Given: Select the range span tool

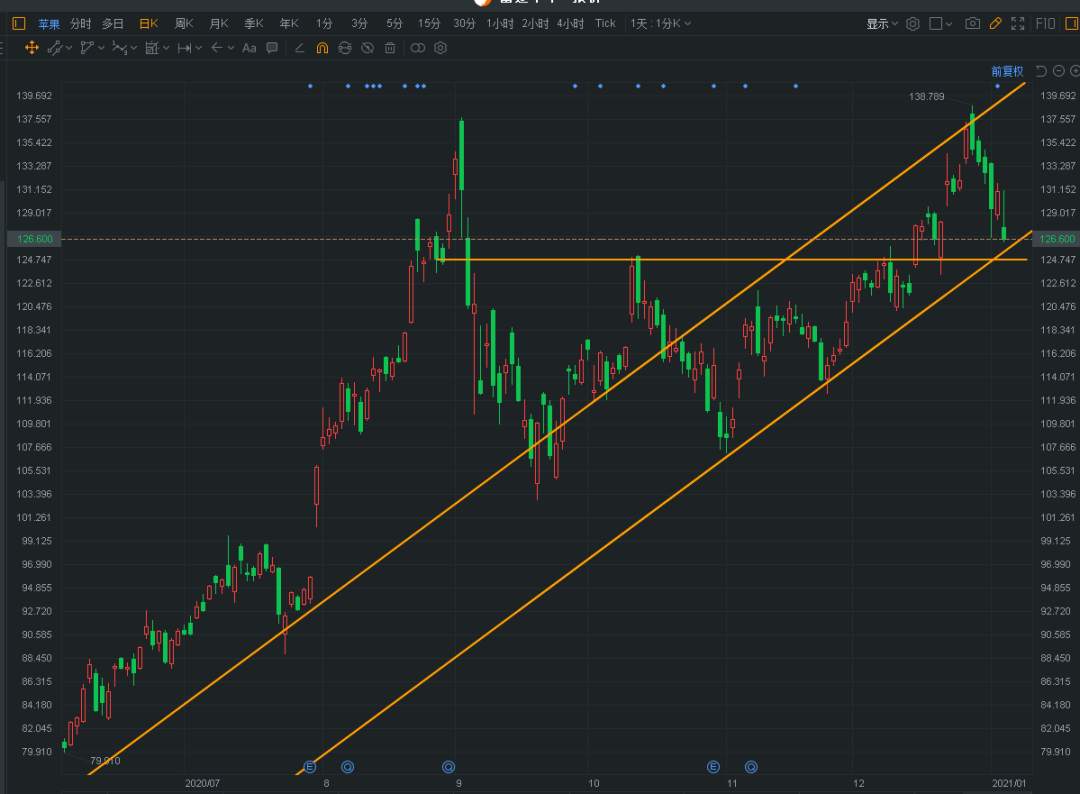Looking at the screenshot, I should (185, 48).
